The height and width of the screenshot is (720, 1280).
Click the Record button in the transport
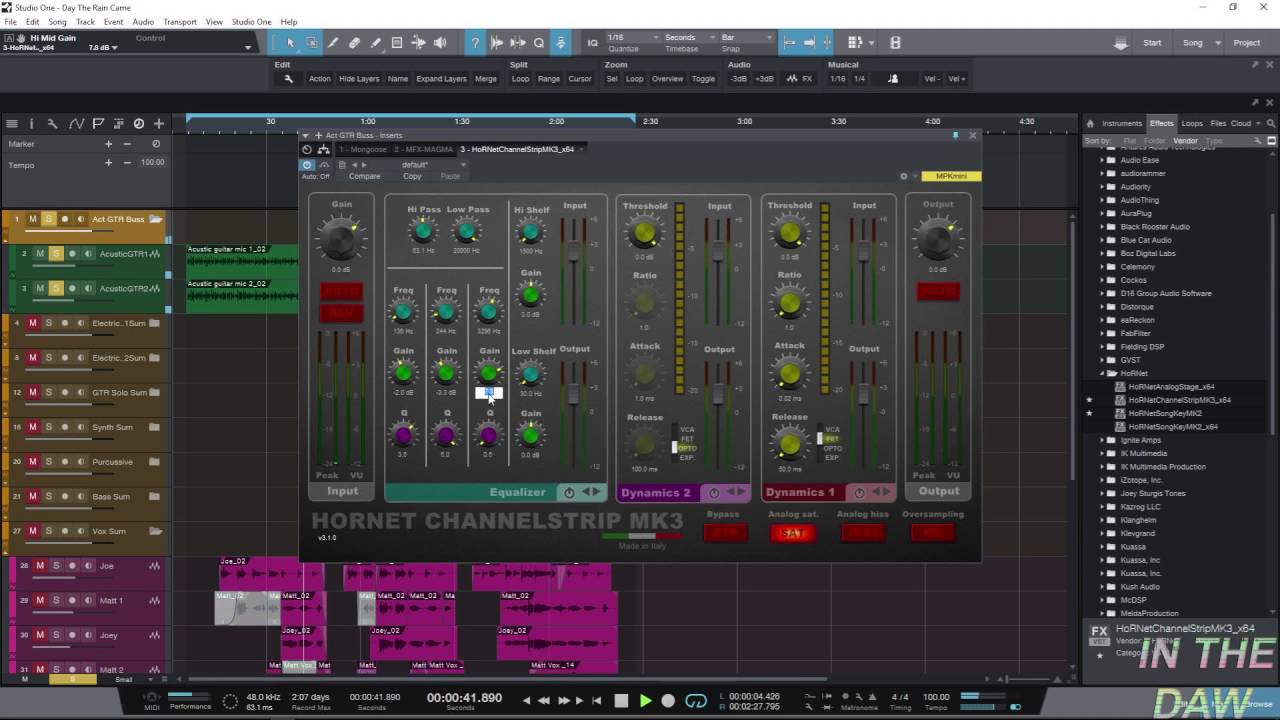[x=668, y=701]
